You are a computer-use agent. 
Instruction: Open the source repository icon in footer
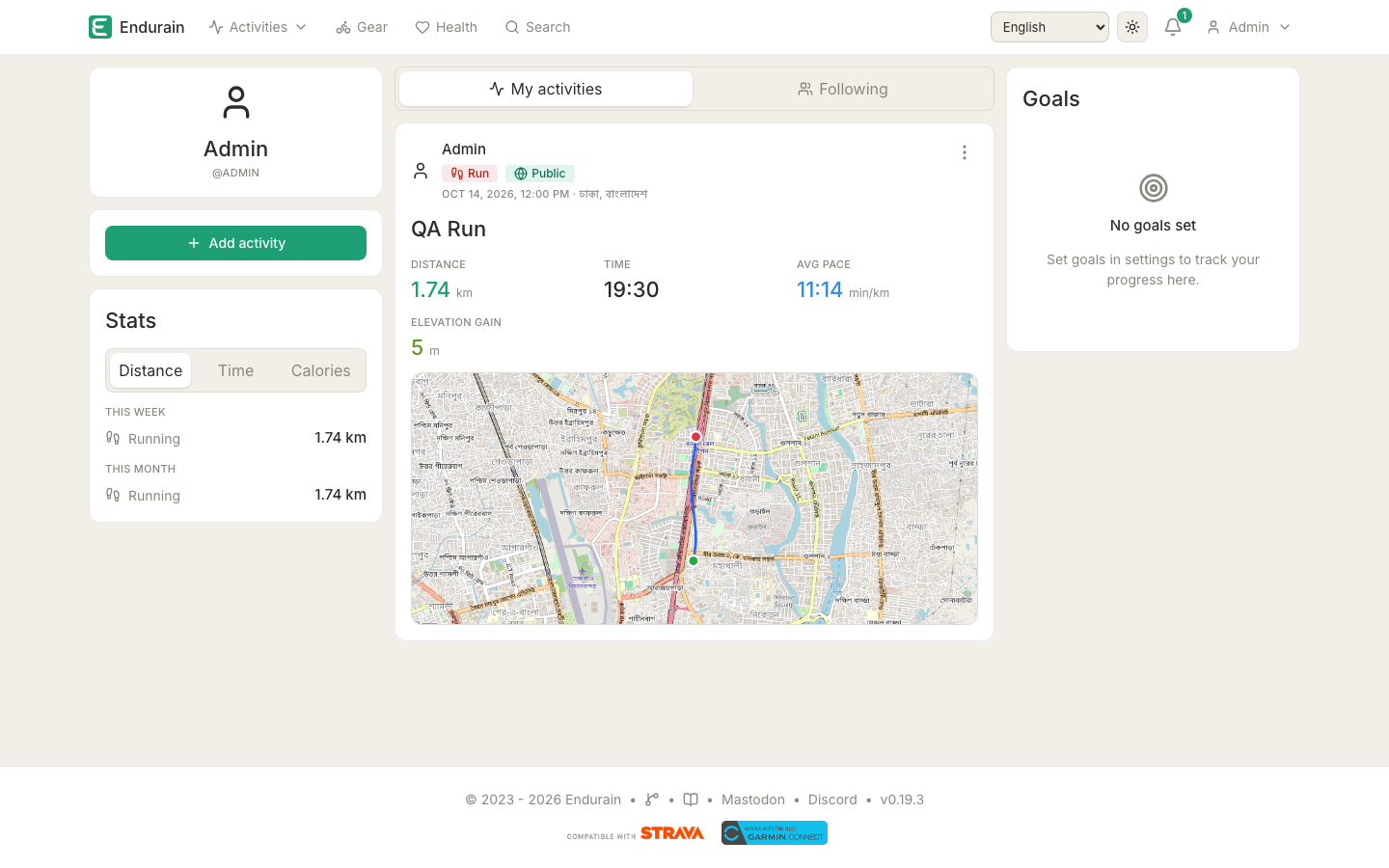point(652,800)
